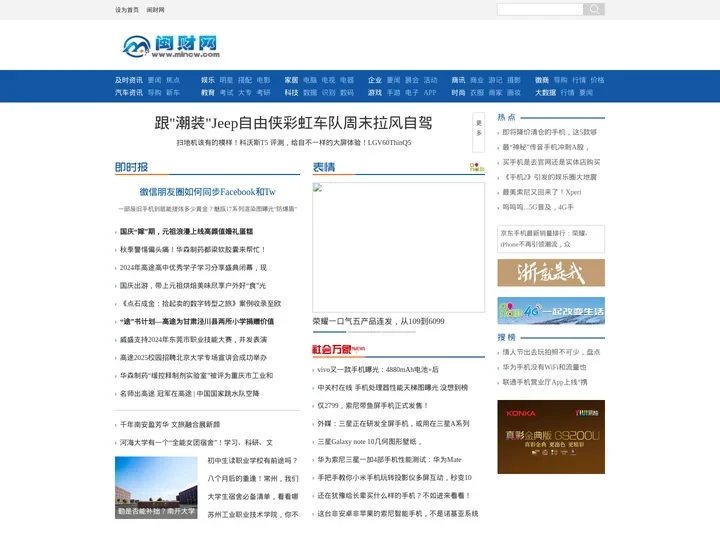Open the 时尚 navigation category
The height and width of the screenshot is (540, 720).
coord(458,92)
